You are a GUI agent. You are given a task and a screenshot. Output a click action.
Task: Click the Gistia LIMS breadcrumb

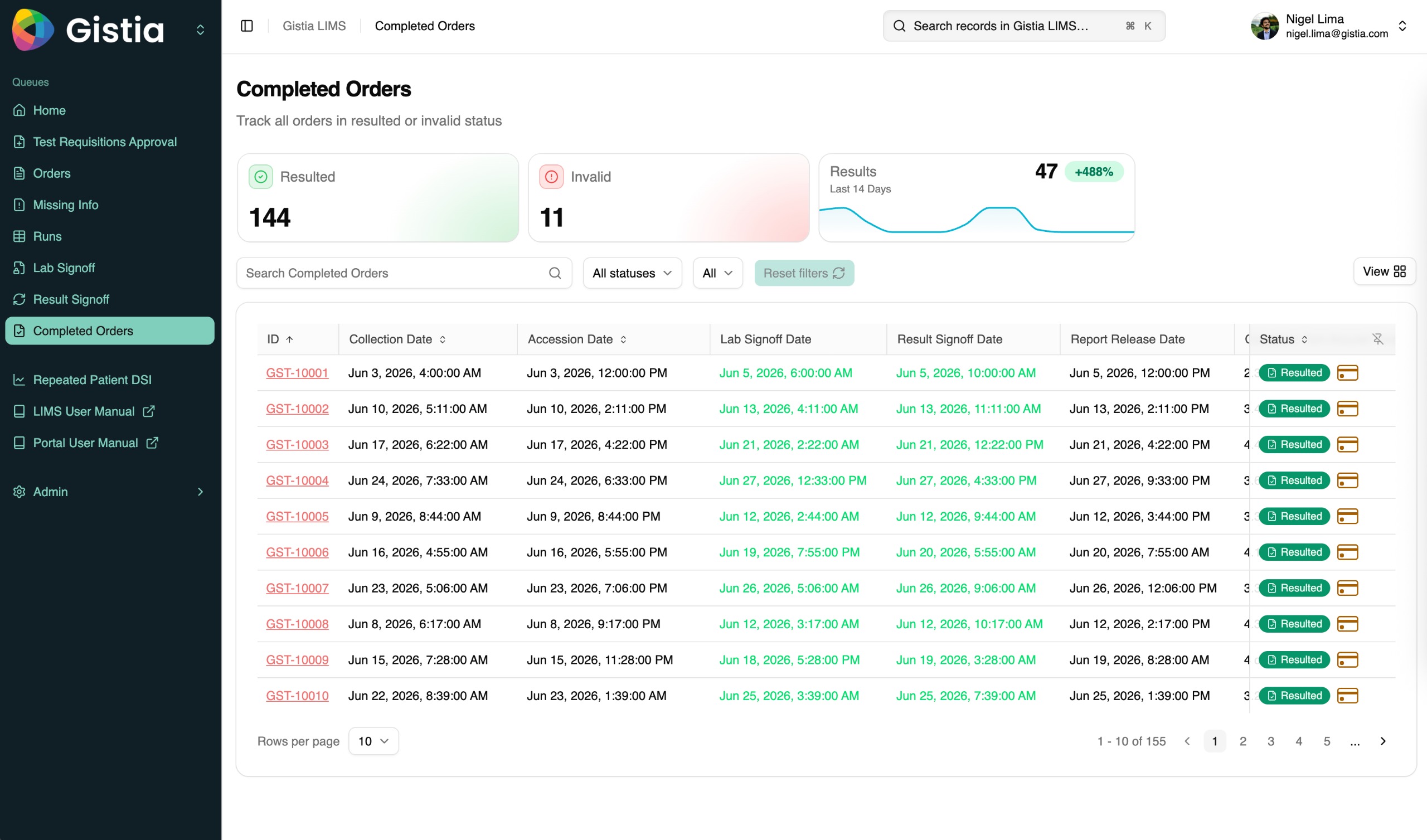click(x=314, y=26)
